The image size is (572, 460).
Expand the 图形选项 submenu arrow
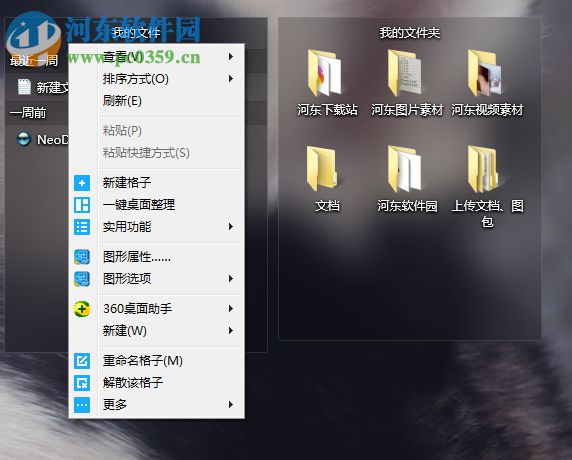click(x=231, y=279)
